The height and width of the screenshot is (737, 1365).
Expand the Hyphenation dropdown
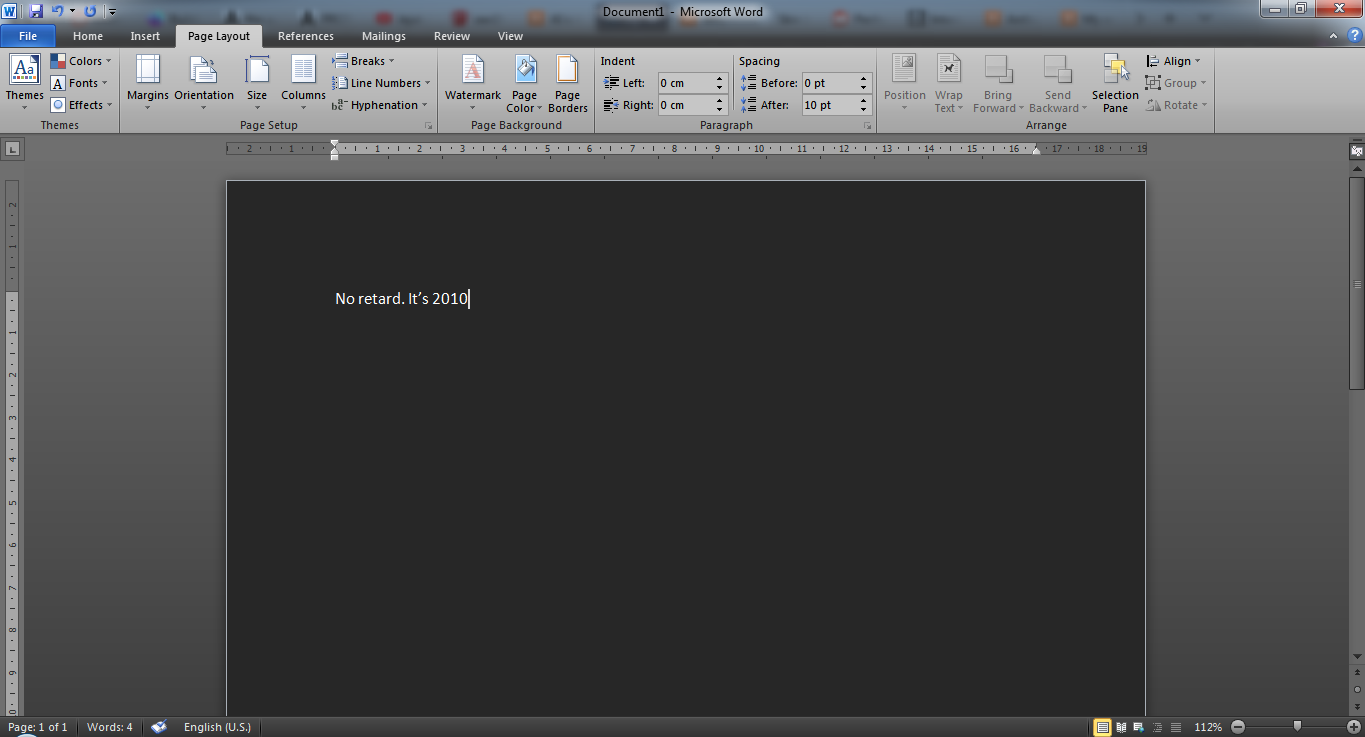380,105
